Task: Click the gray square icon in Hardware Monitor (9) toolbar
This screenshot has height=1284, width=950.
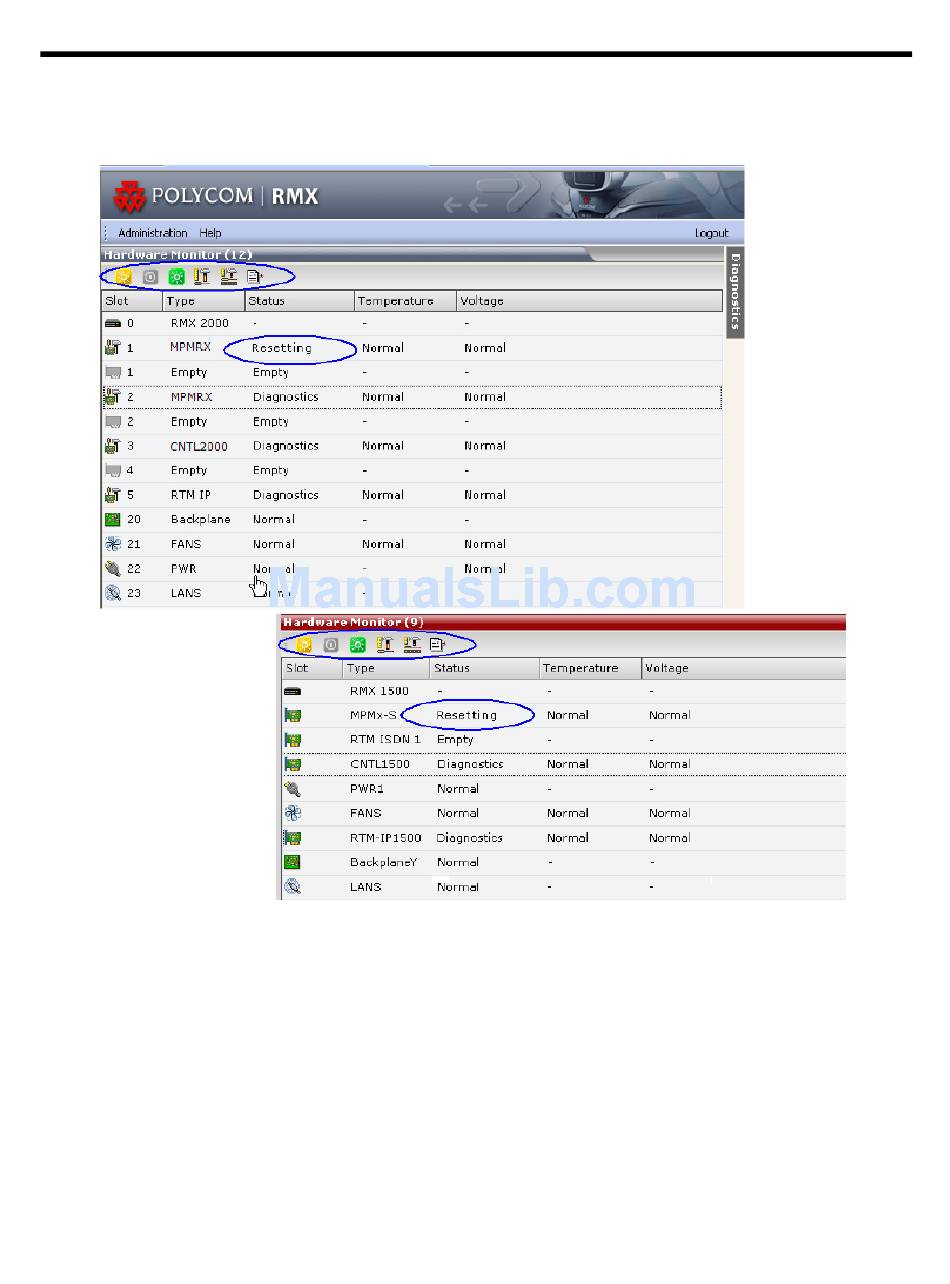Action: point(331,645)
